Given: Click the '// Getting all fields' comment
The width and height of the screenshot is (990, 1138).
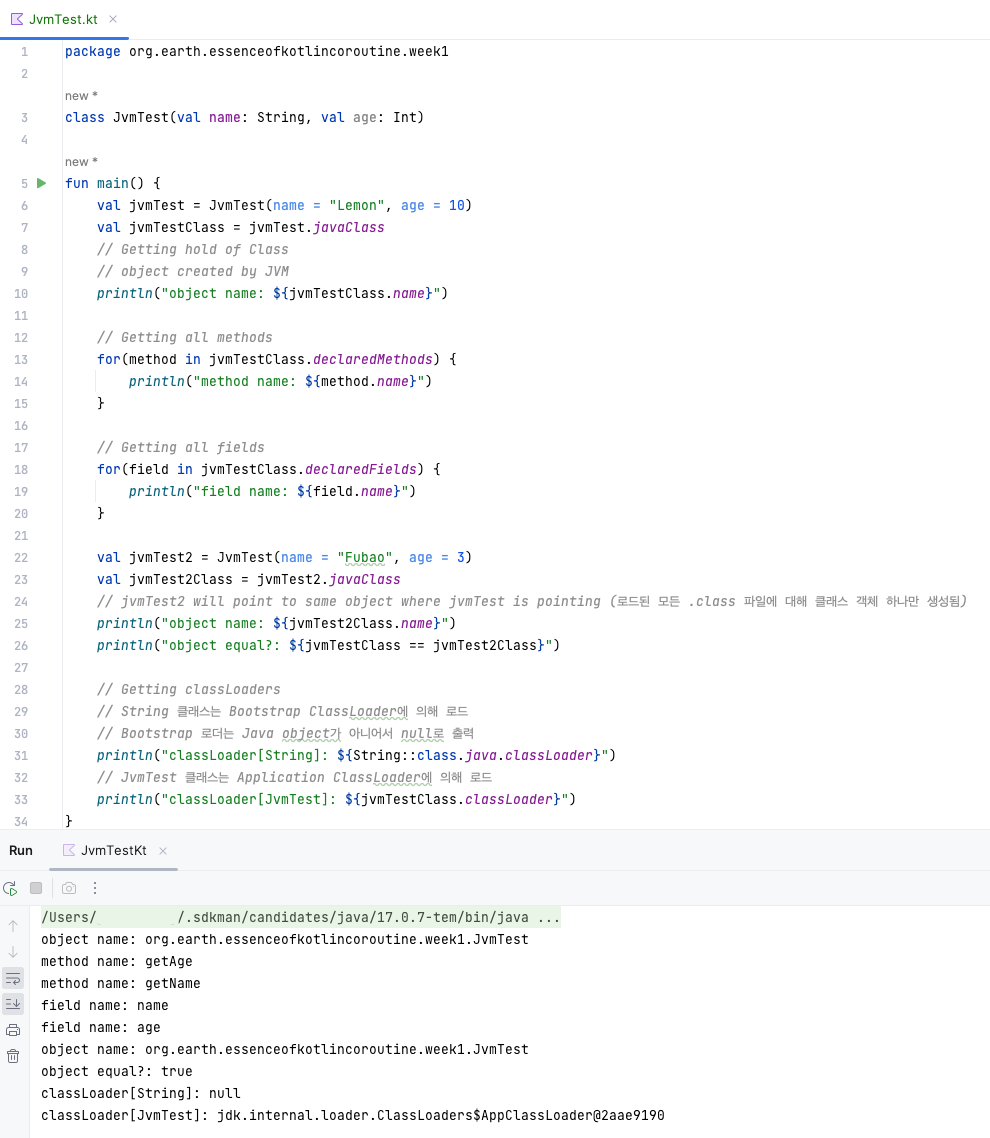Looking at the screenshot, I should 181,448.
